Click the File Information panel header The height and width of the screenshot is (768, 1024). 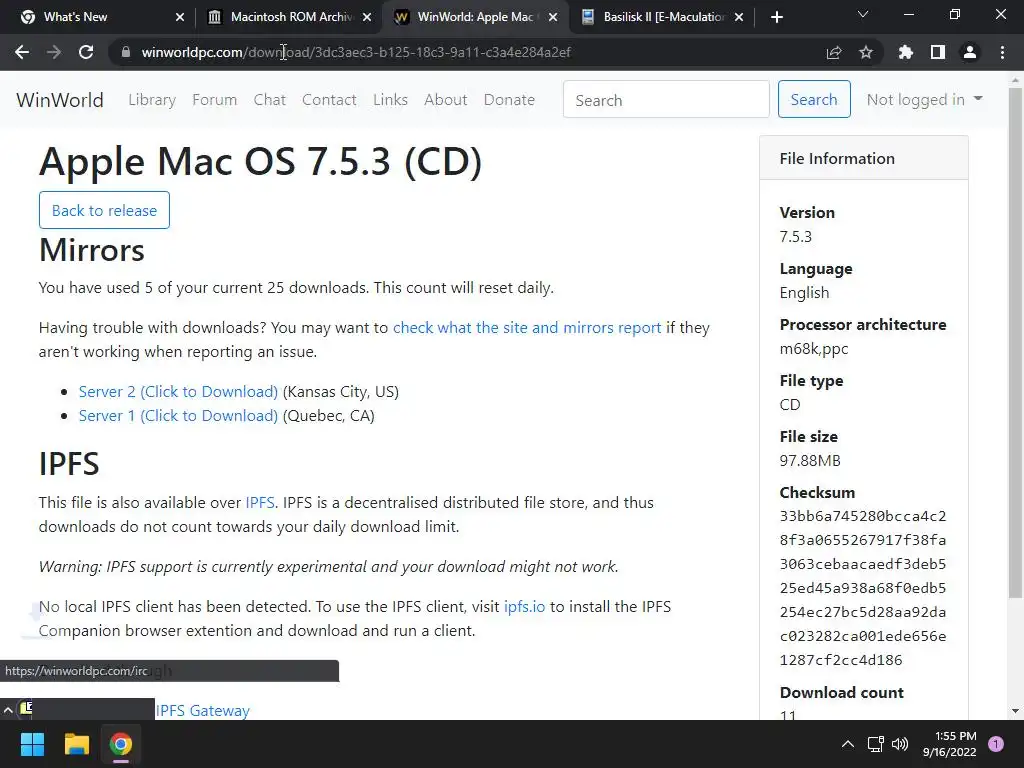click(863, 158)
